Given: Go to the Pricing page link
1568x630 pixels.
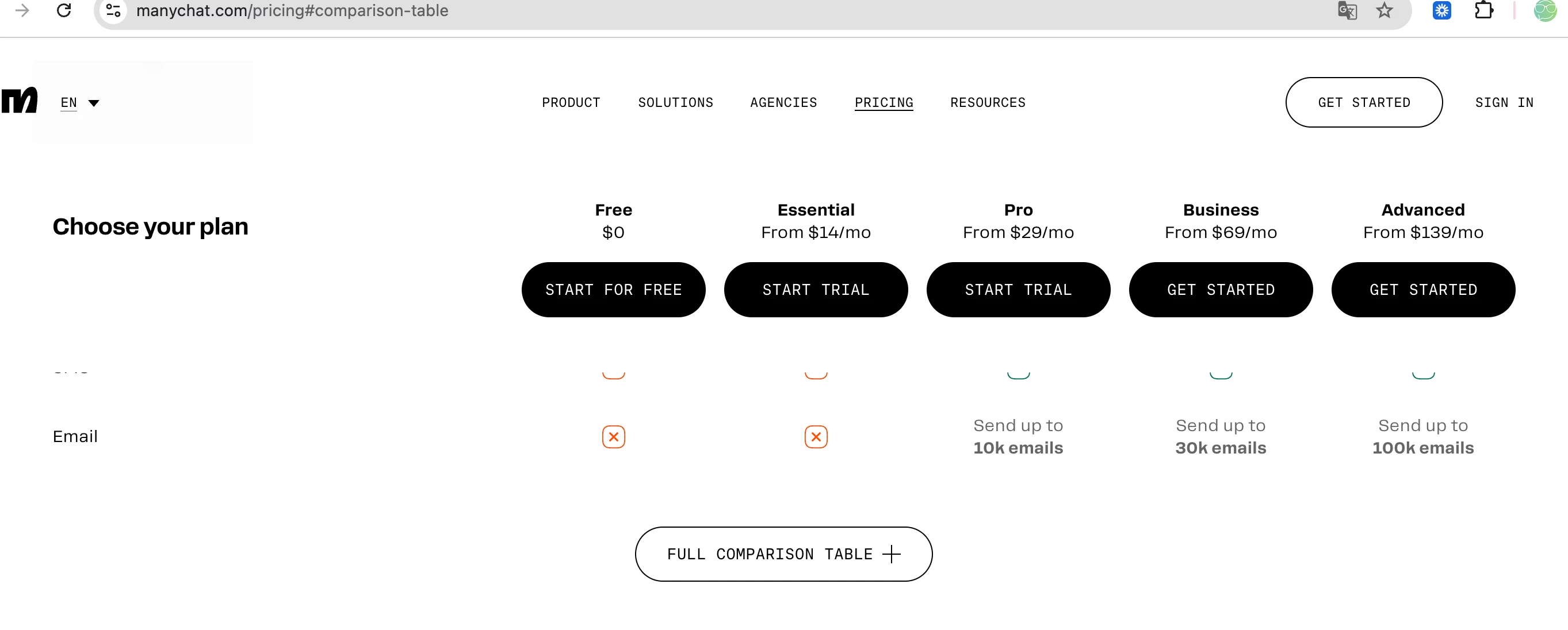Looking at the screenshot, I should click(883, 103).
